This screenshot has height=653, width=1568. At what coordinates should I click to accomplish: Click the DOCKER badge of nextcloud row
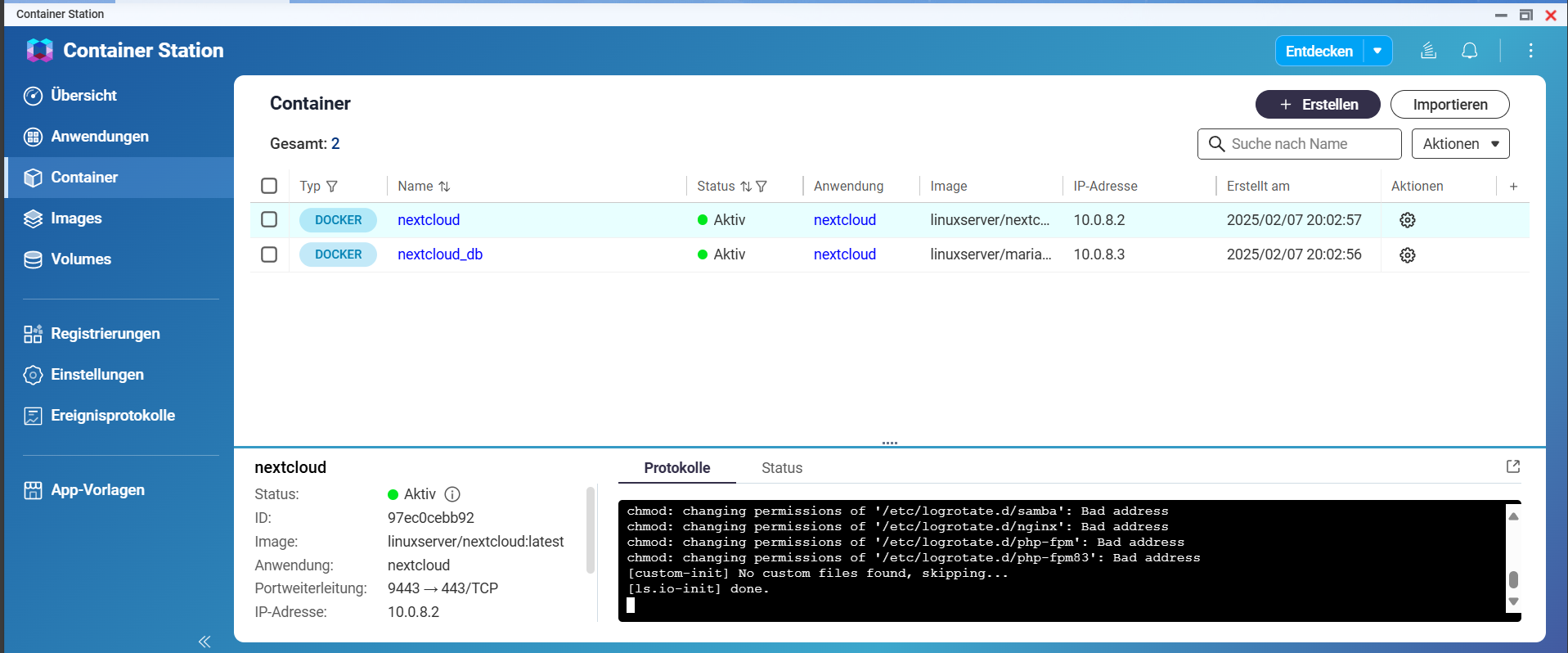click(x=338, y=220)
